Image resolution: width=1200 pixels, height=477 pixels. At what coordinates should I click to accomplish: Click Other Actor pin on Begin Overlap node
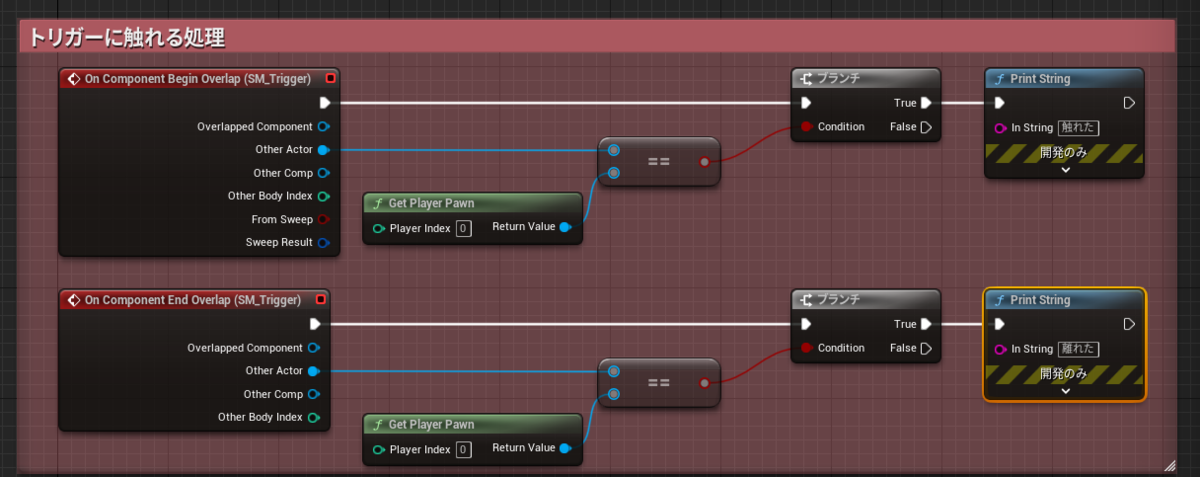pos(323,150)
